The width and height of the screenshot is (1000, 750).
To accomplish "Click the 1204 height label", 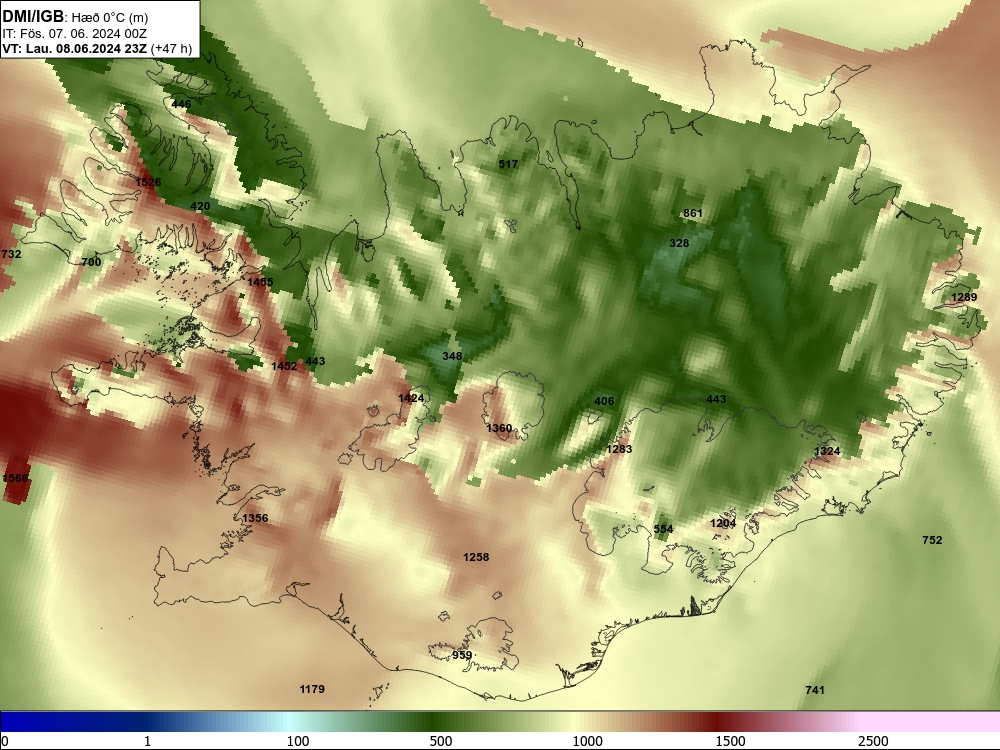I will click(x=723, y=524).
